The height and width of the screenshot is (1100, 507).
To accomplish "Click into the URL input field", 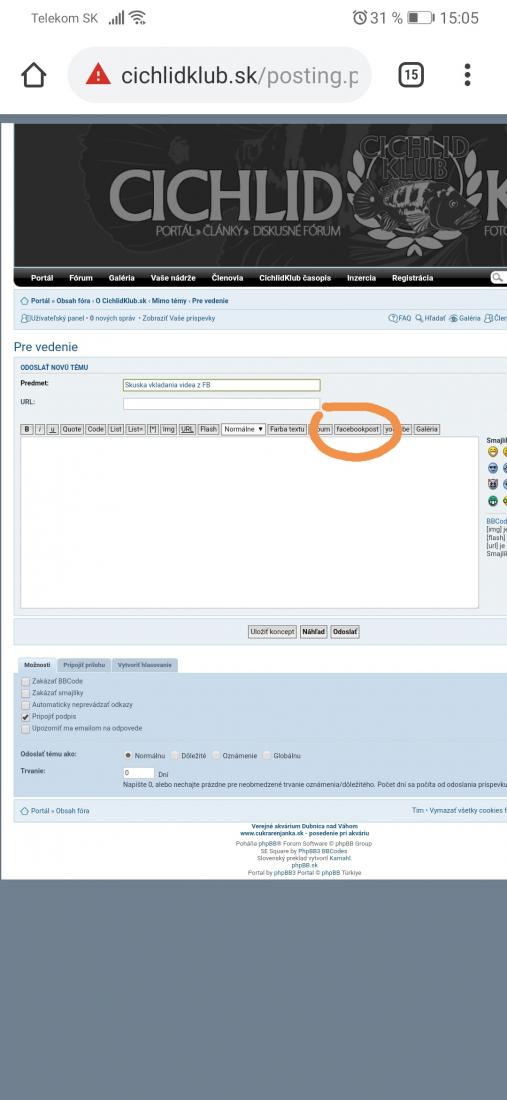I will (x=222, y=403).
